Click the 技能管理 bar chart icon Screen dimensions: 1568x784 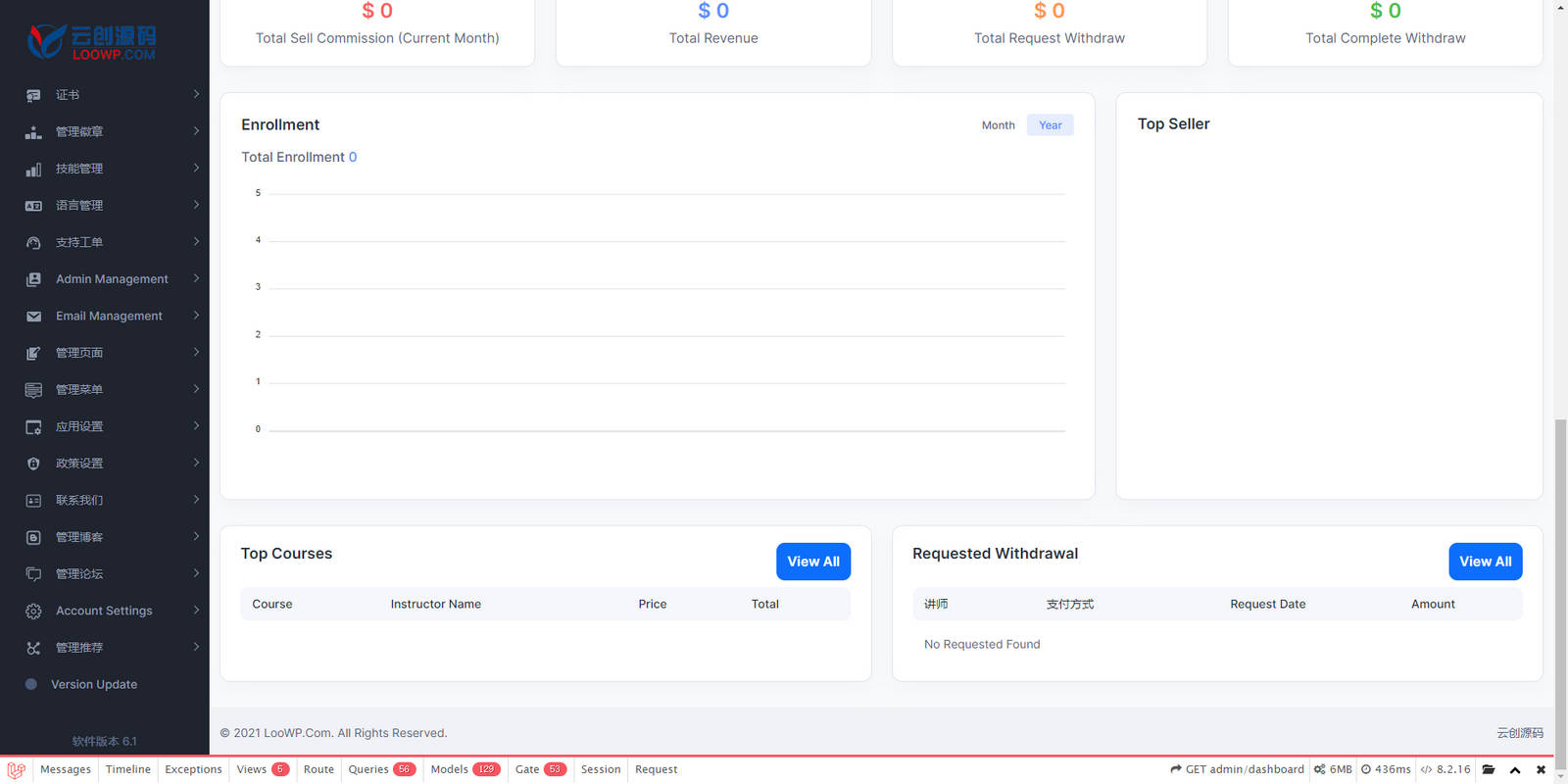point(33,170)
